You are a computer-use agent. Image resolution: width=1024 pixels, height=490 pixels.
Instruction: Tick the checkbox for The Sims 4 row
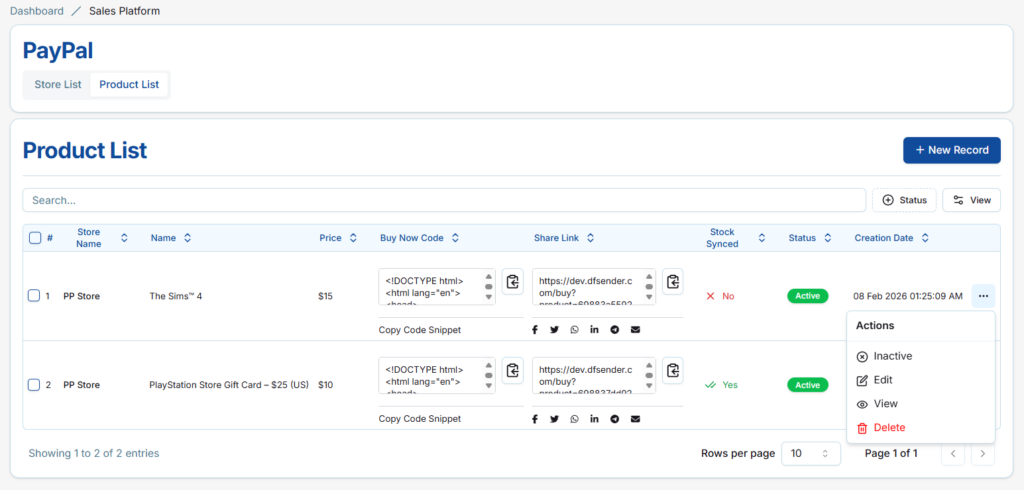[x=34, y=296]
